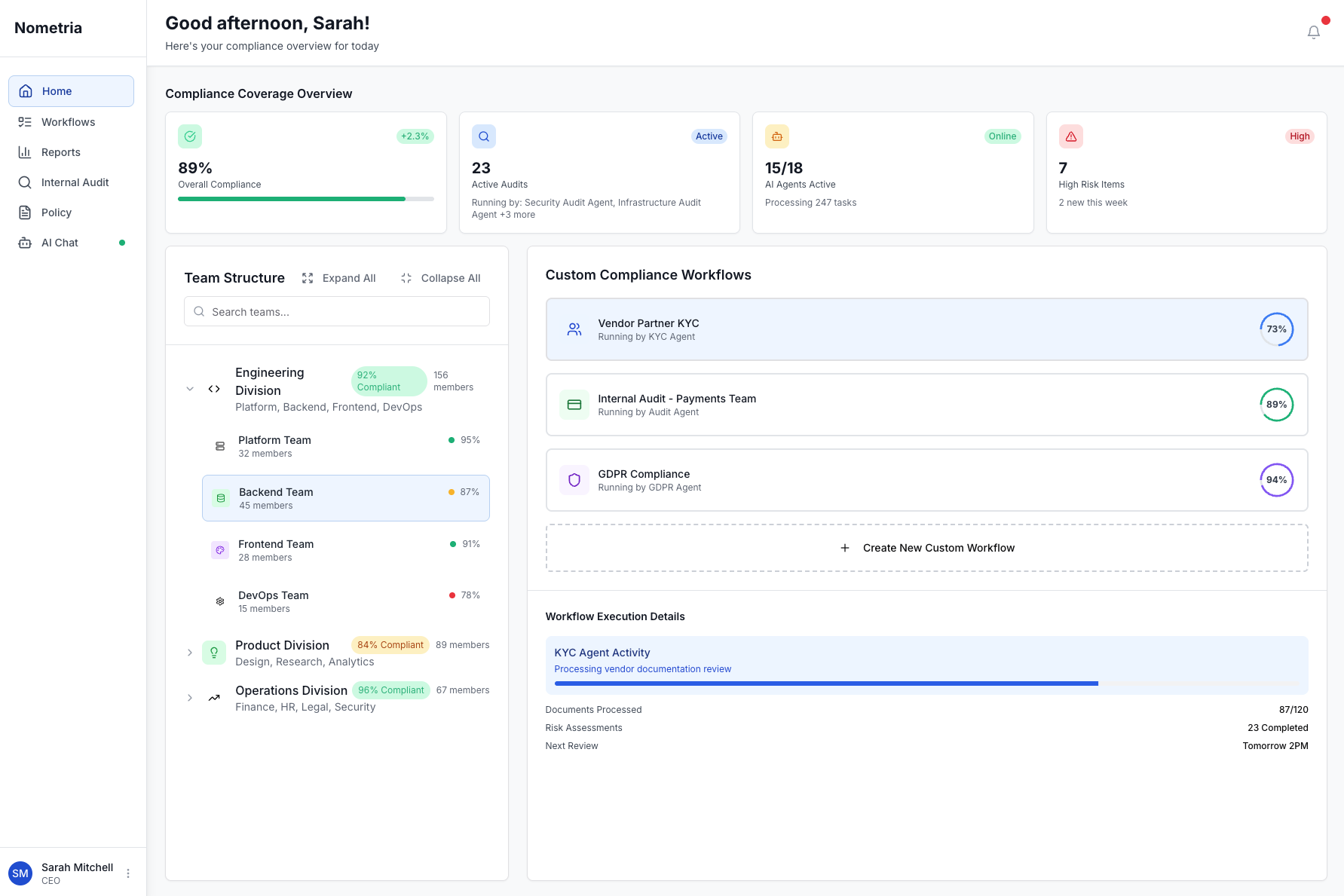
Task: Click the Platform Team server icon
Action: (x=220, y=446)
